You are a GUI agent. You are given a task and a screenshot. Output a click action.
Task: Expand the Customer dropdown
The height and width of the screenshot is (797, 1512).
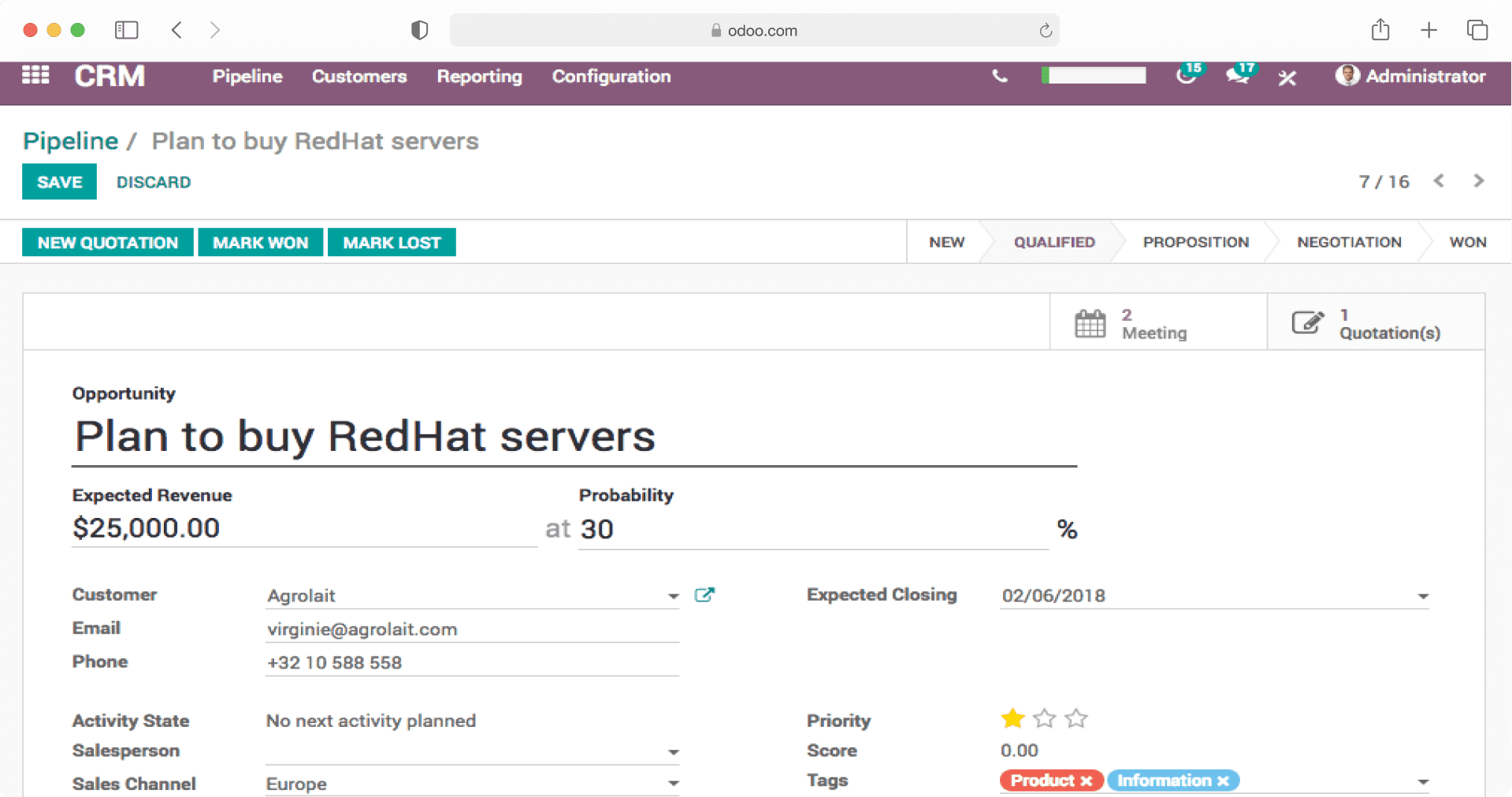[673, 596]
